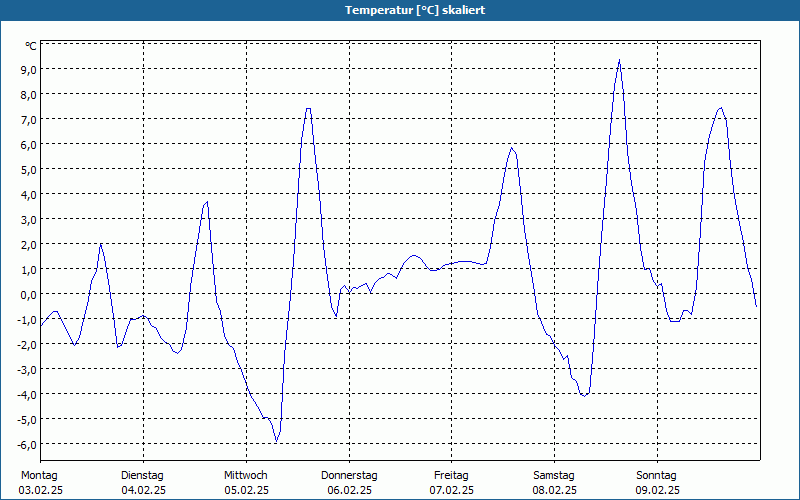
Task: Click the 8,0 y-axis label
Action: pos(29,94)
